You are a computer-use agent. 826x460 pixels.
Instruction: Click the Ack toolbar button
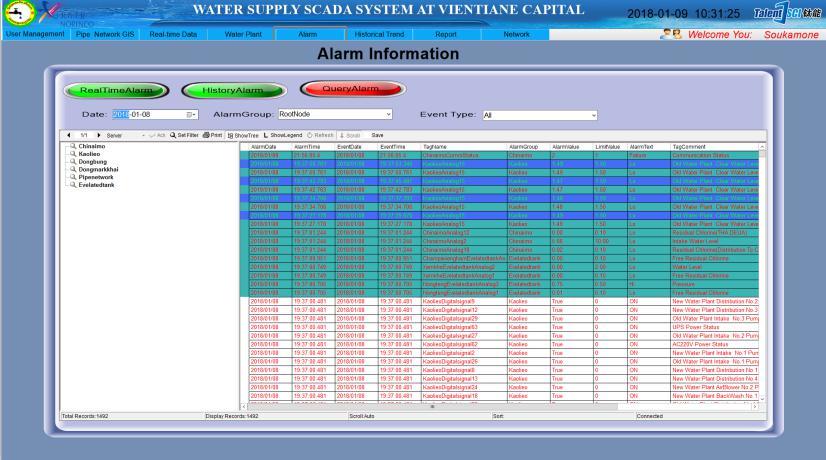pyautogui.click(x=158, y=135)
